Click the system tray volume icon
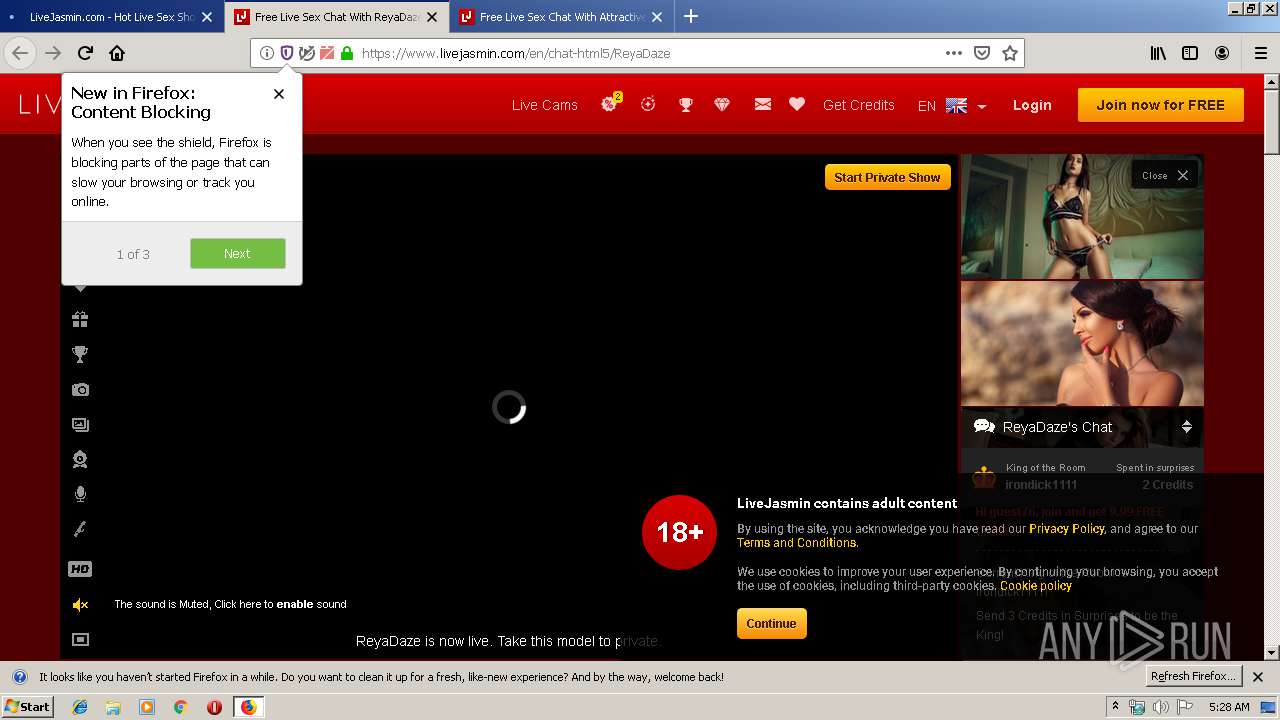The image size is (1280, 720). pos(1161,707)
